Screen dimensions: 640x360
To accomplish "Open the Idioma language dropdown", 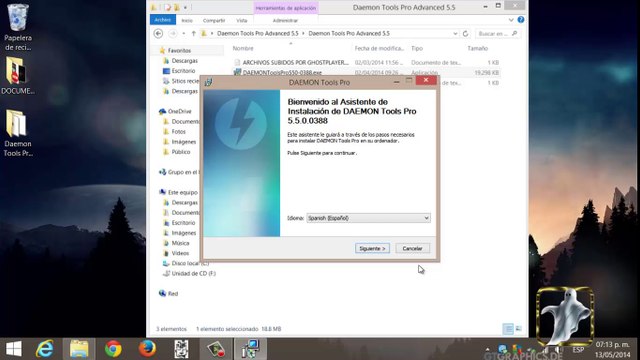I will (x=368, y=218).
